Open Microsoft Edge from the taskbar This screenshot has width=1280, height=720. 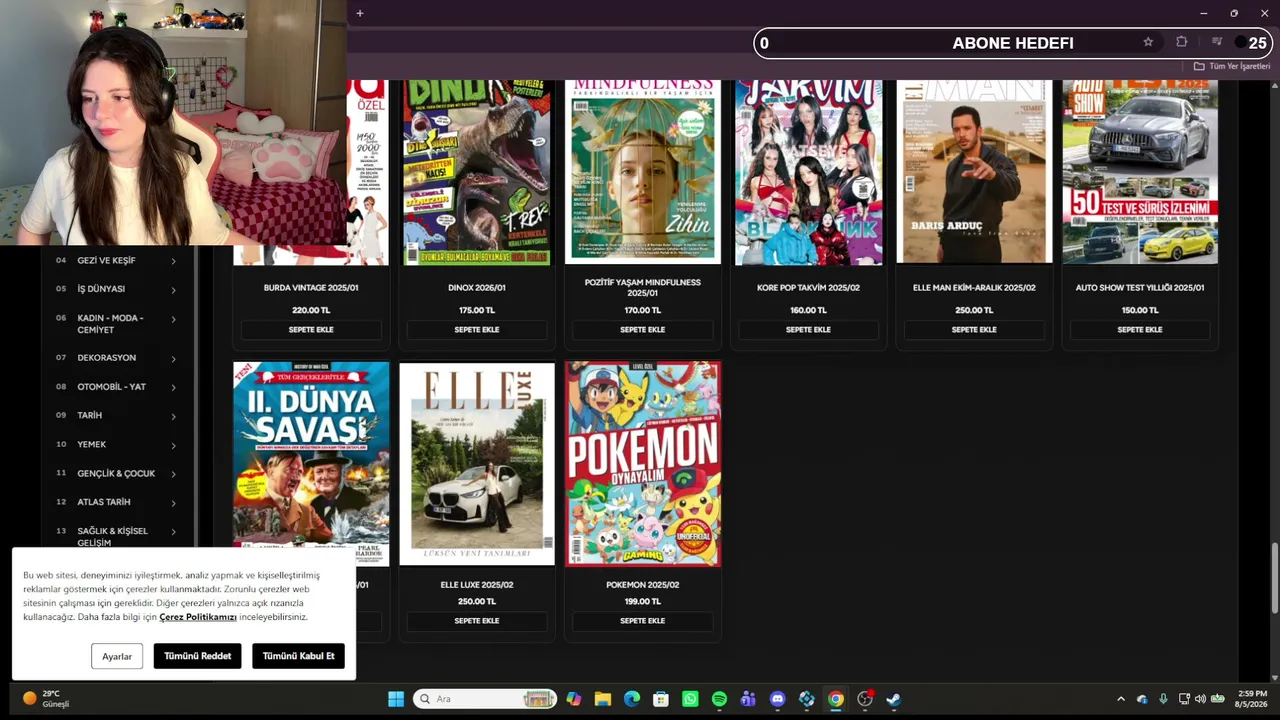(x=632, y=699)
